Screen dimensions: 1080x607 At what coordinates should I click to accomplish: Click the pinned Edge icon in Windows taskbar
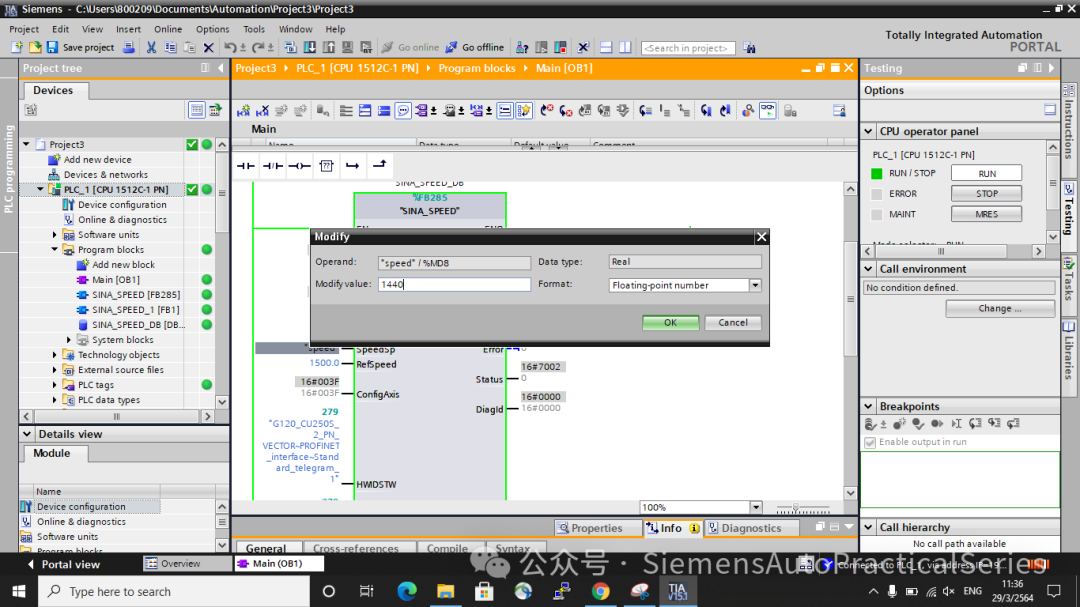pyautogui.click(x=407, y=591)
